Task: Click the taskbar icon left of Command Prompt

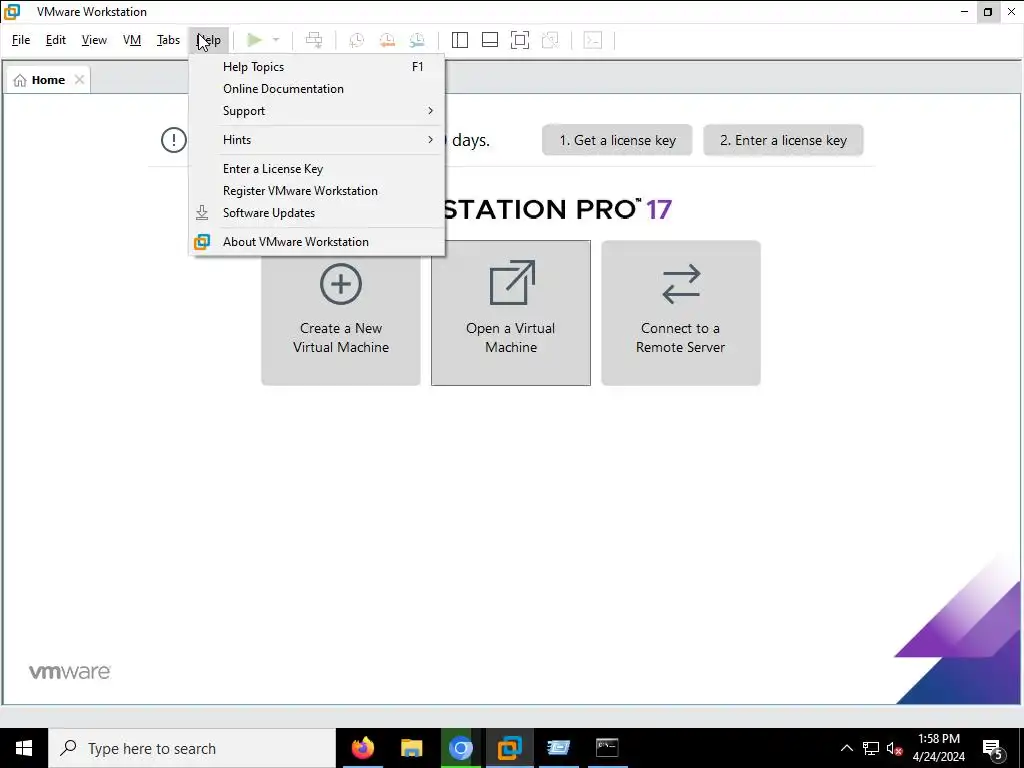Action: (x=558, y=748)
